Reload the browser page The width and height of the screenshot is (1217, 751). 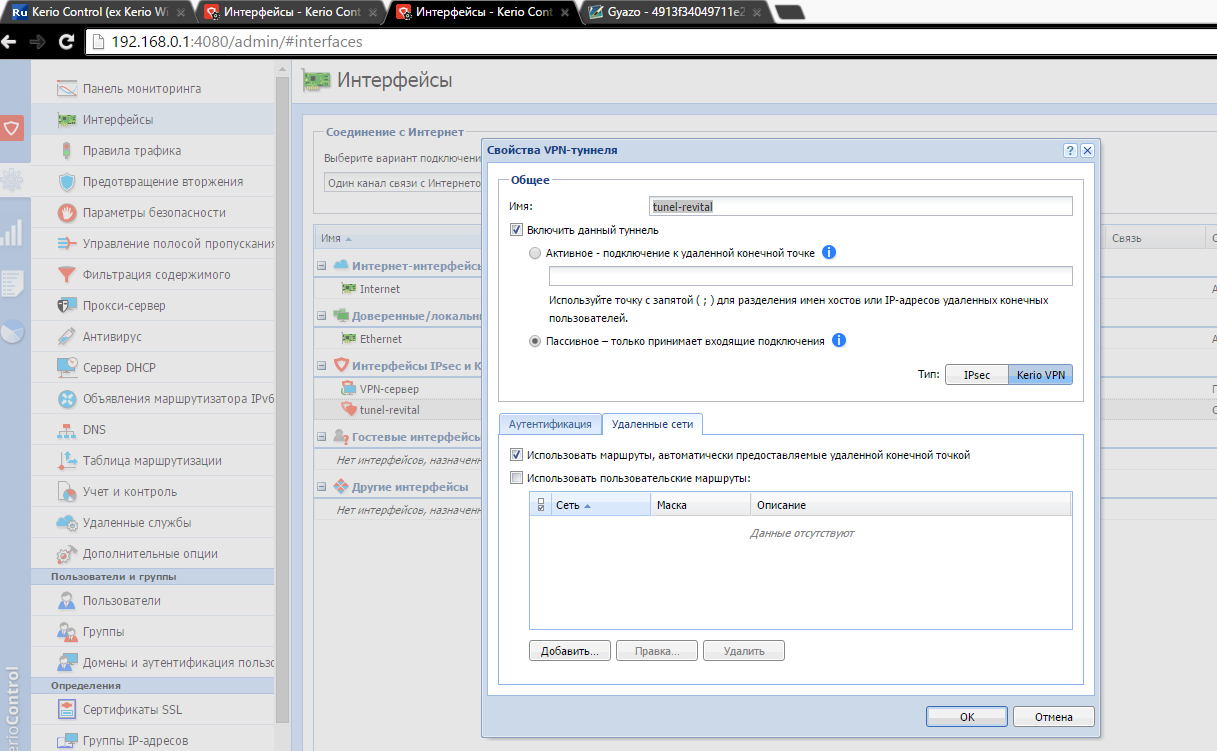point(67,42)
